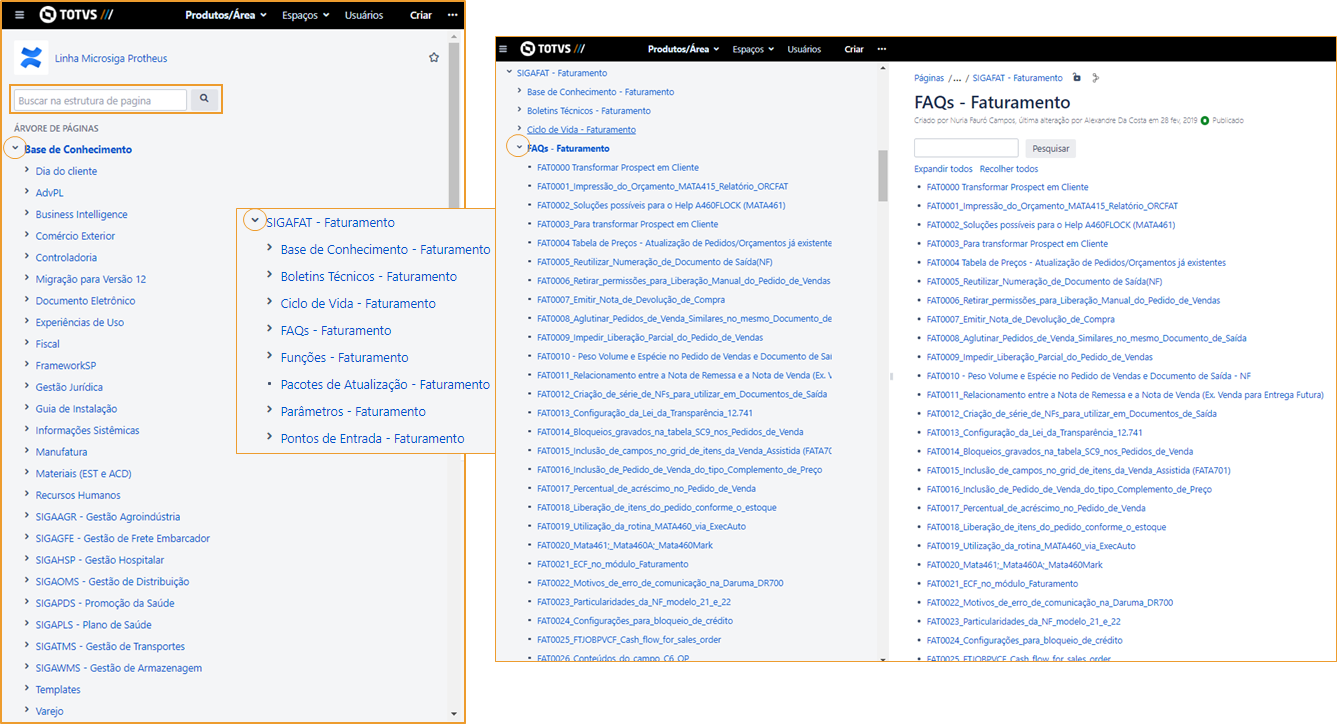Expand the Templates tree node
The width and height of the screenshot is (1337, 724).
[x=27, y=689]
